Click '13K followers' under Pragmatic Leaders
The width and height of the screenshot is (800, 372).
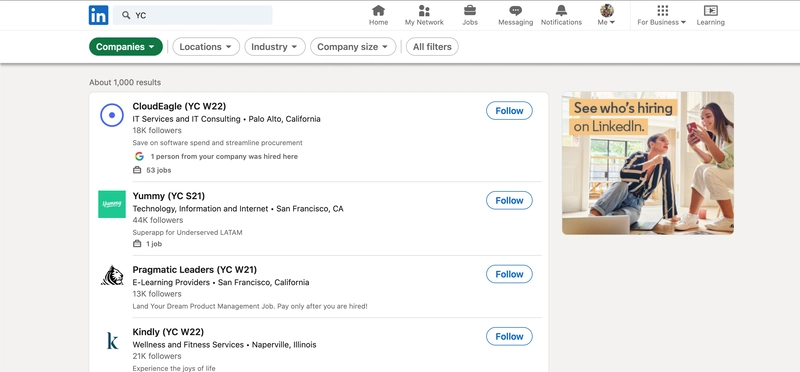tap(157, 293)
